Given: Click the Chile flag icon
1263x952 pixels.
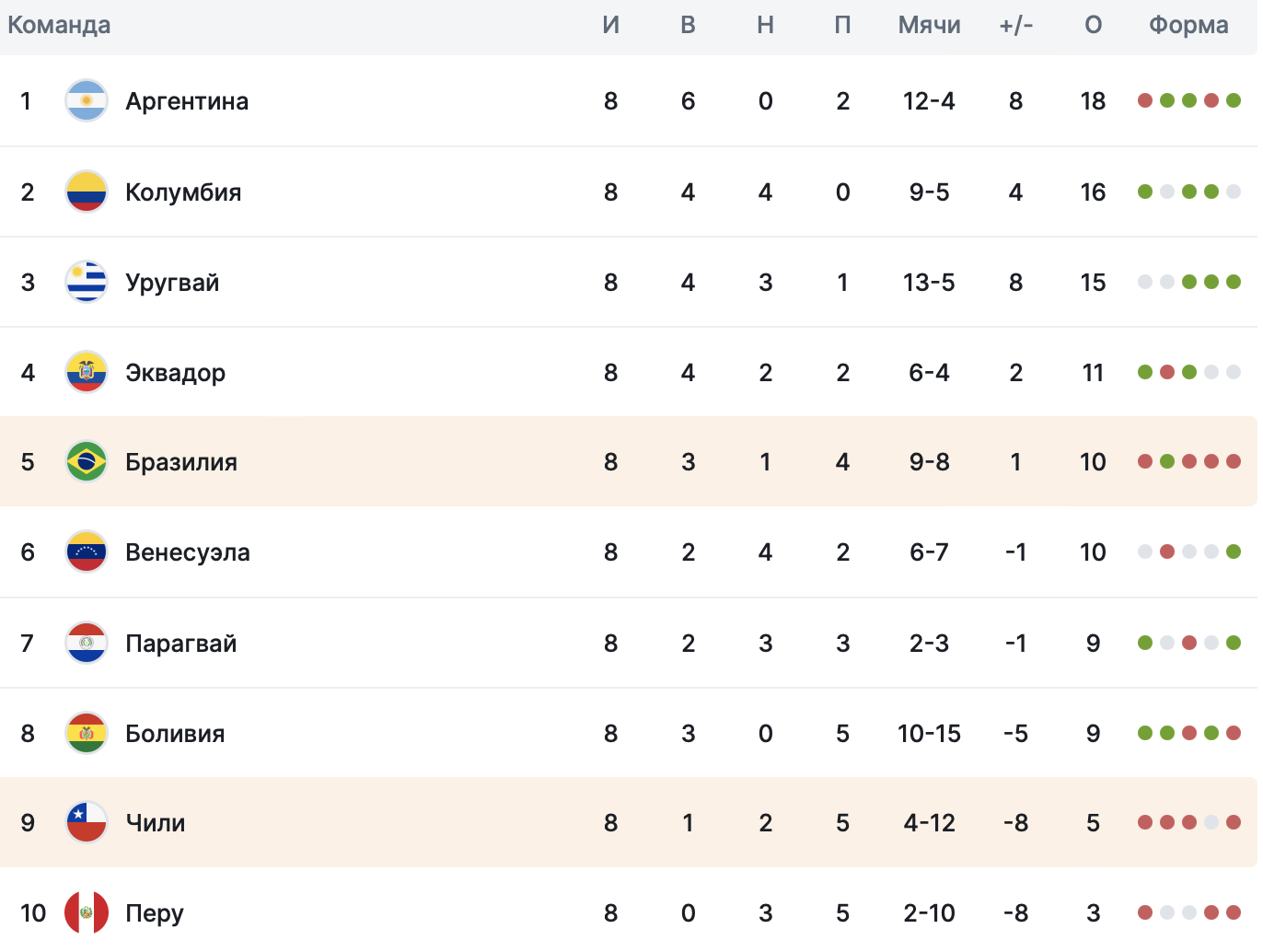Looking at the screenshot, I should 87,822.
